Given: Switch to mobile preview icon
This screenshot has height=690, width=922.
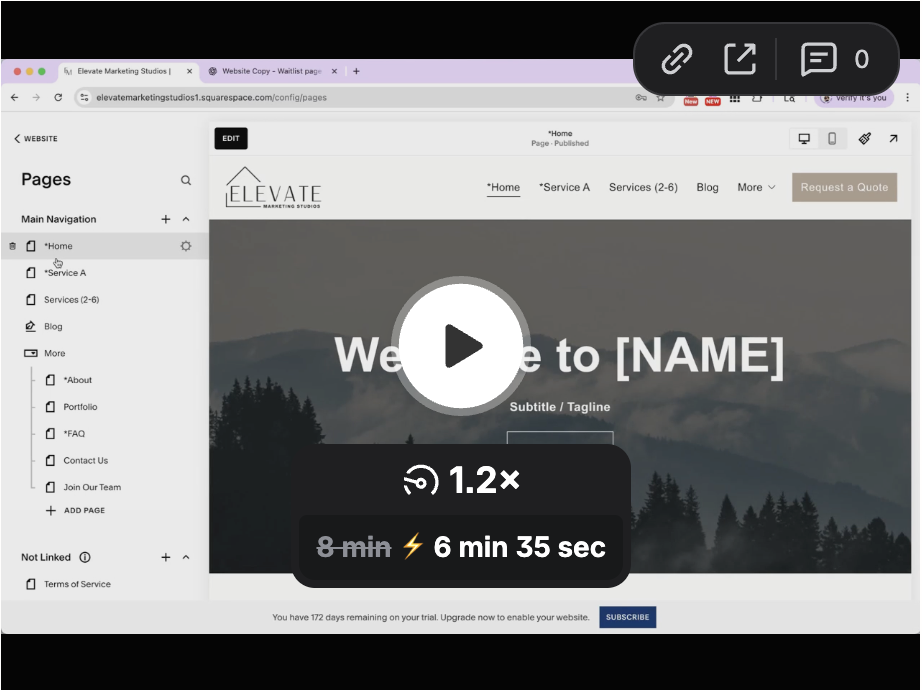Looking at the screenshot, I should coord(832,139).
